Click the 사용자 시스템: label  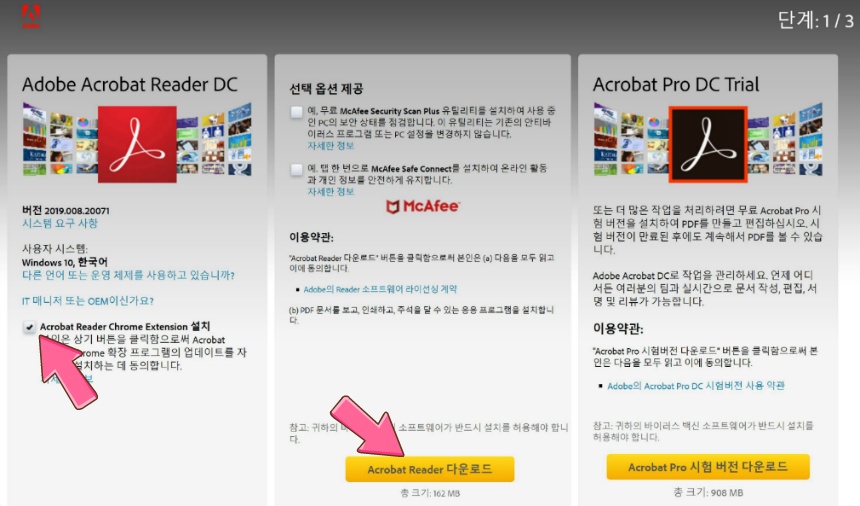pyautogui.click(x=55, y=249)
